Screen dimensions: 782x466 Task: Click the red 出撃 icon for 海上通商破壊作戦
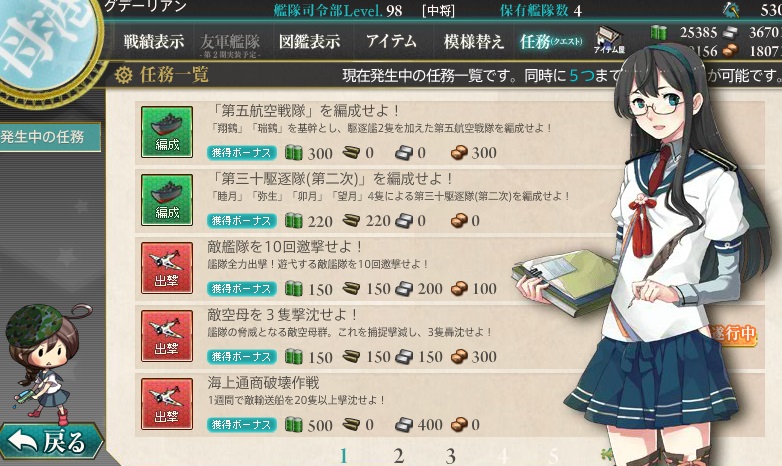coord(167,404)
